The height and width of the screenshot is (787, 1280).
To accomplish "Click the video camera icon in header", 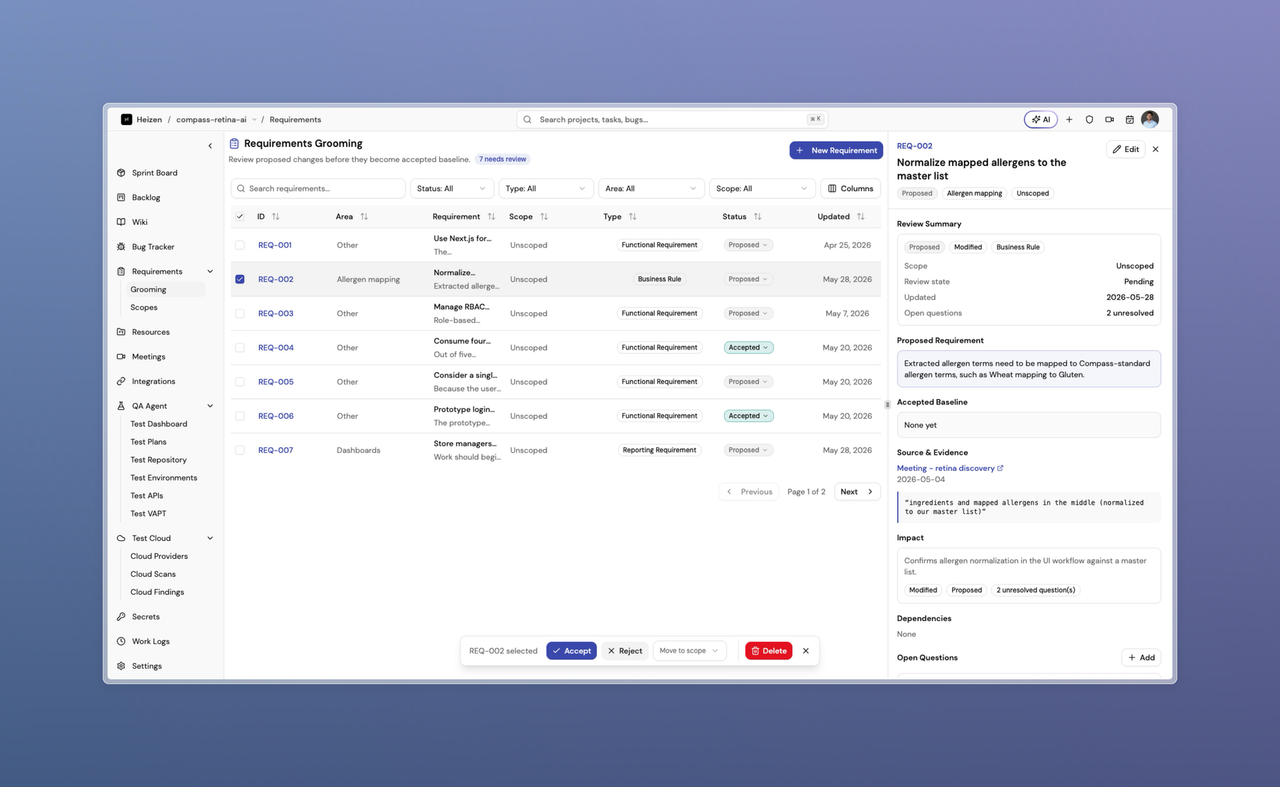I will [x=1109, y=119].
